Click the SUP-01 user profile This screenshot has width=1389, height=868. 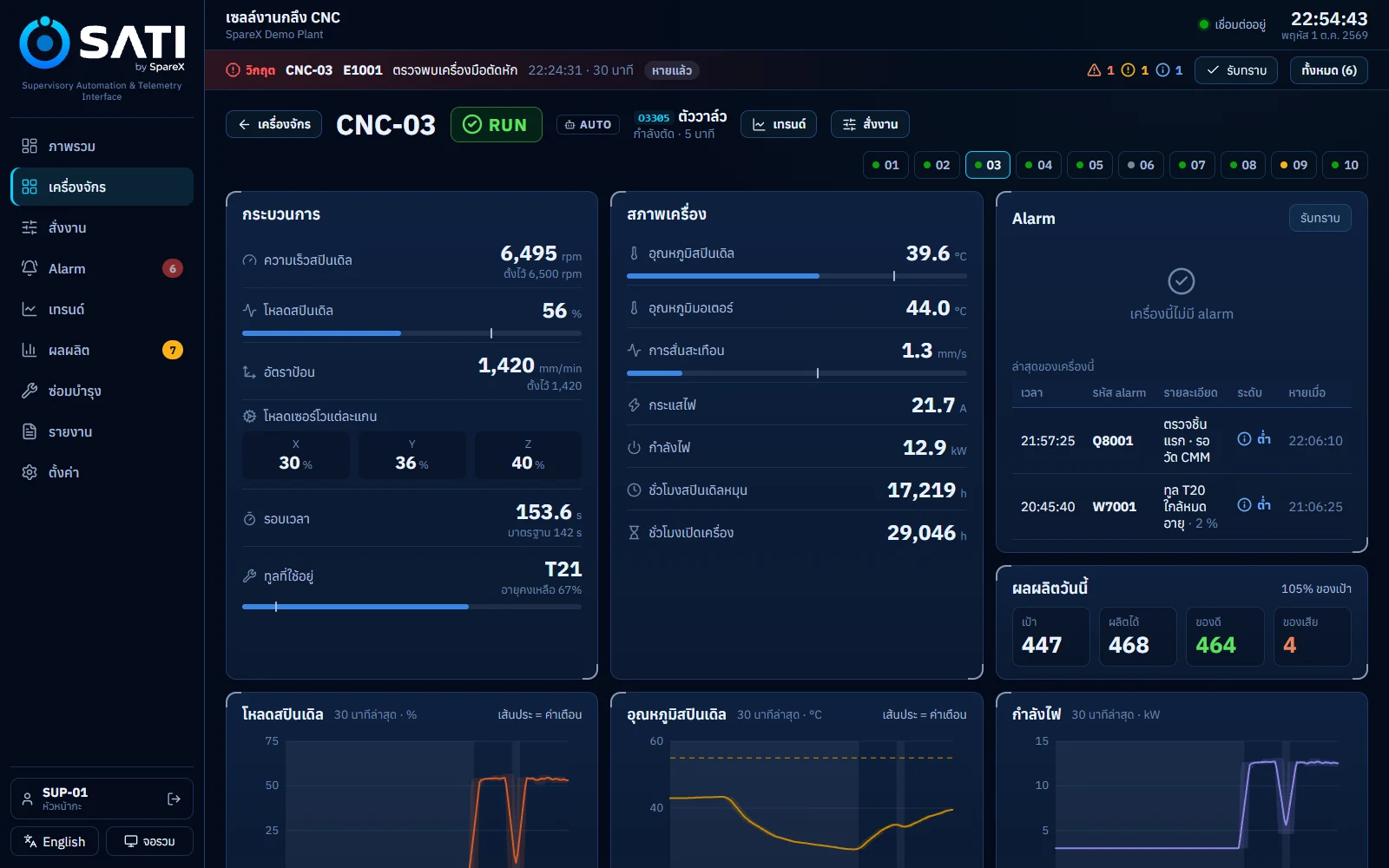click(x=102, y=799)
